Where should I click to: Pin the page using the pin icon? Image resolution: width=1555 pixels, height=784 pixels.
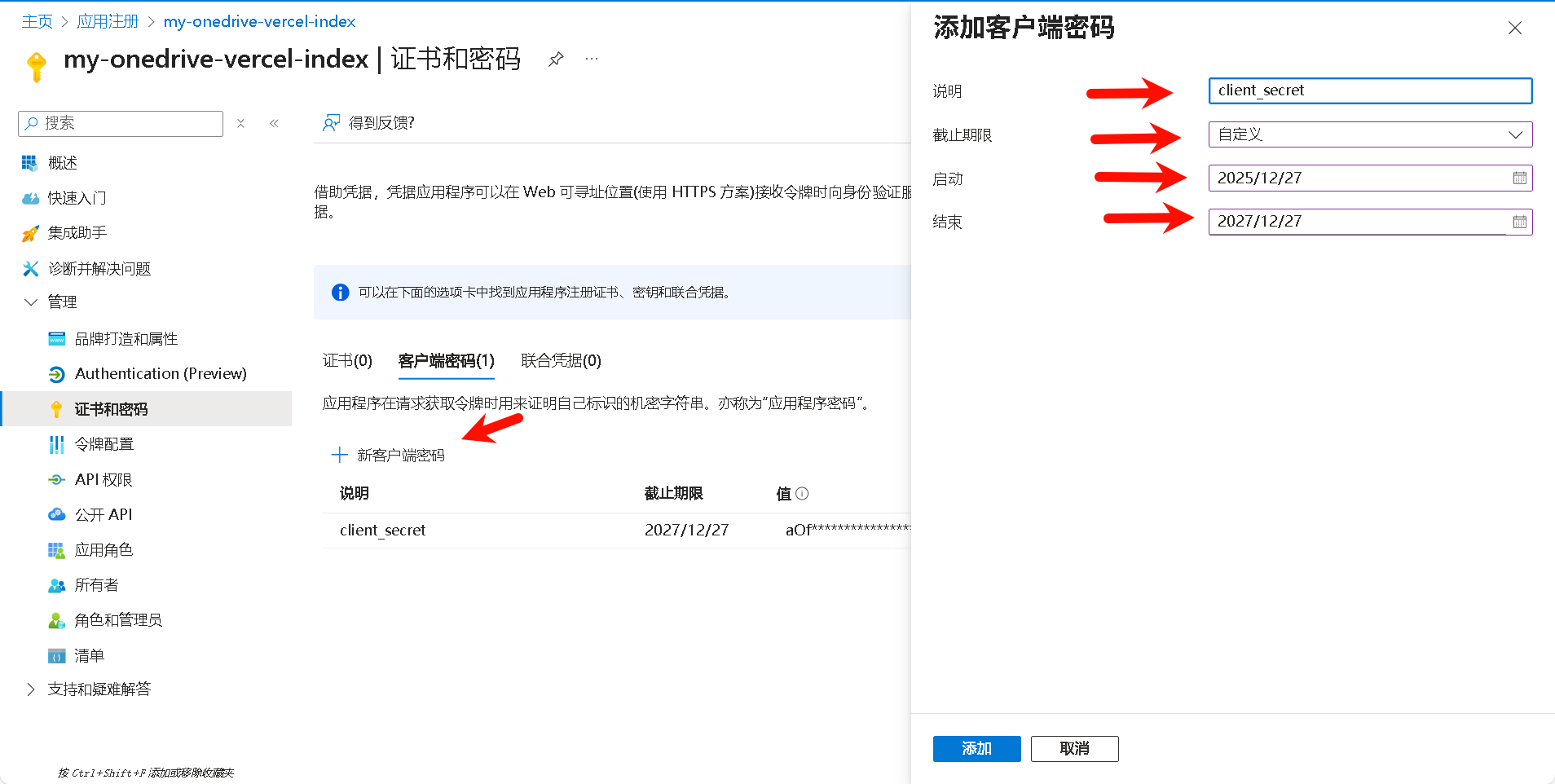click(x=556, y=59)
